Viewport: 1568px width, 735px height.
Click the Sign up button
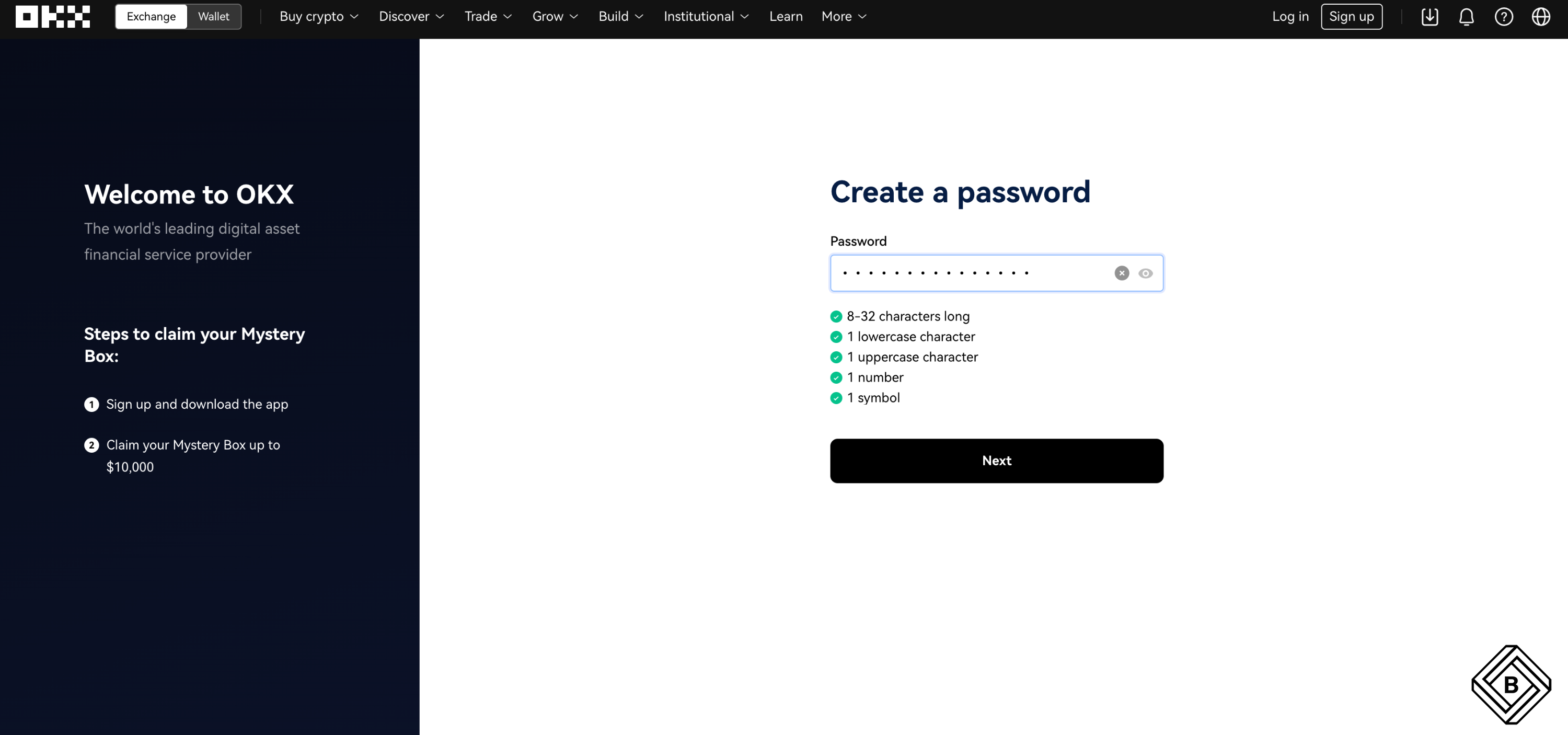coord(1351,16)
